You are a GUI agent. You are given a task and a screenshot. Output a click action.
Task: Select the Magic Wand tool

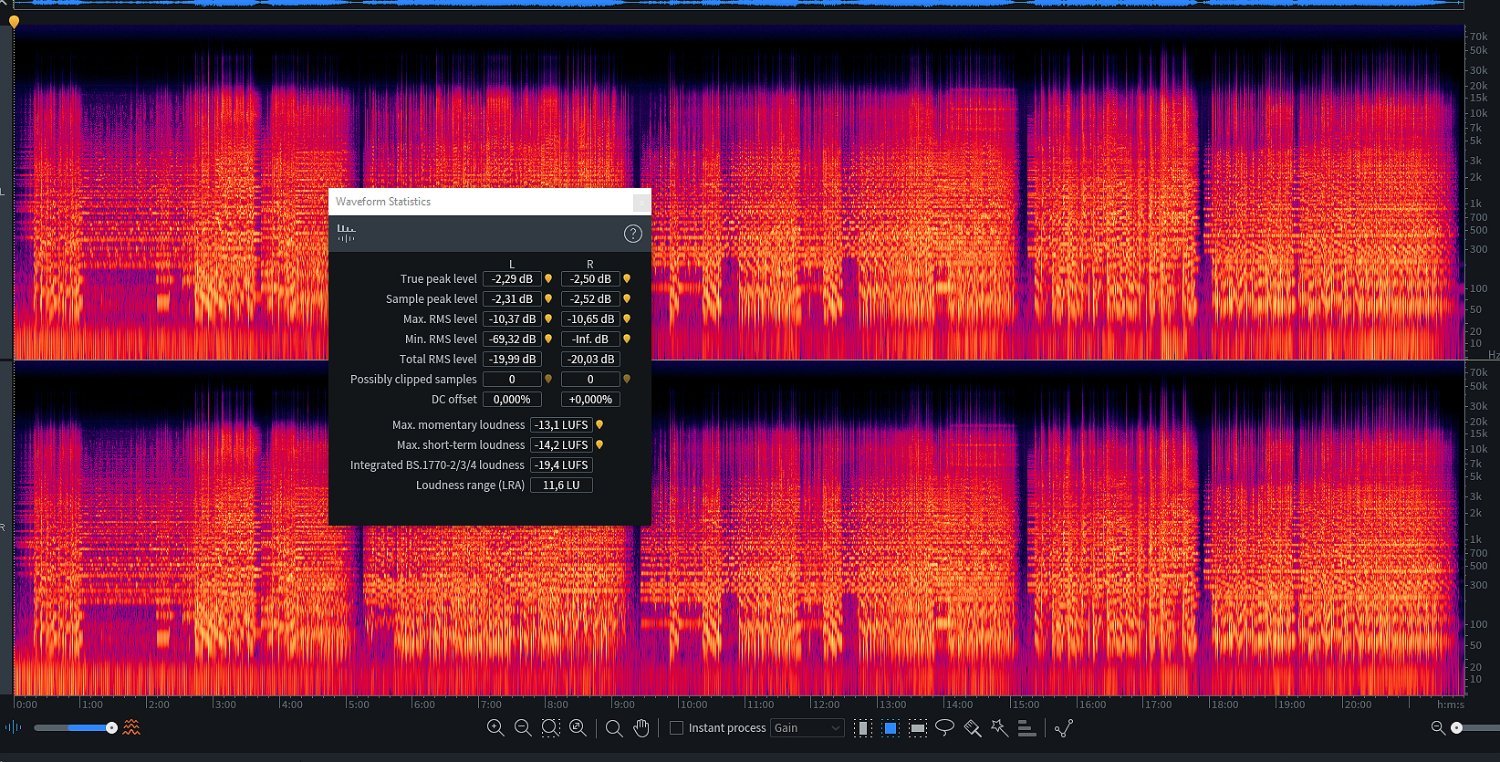pos(999,728)
